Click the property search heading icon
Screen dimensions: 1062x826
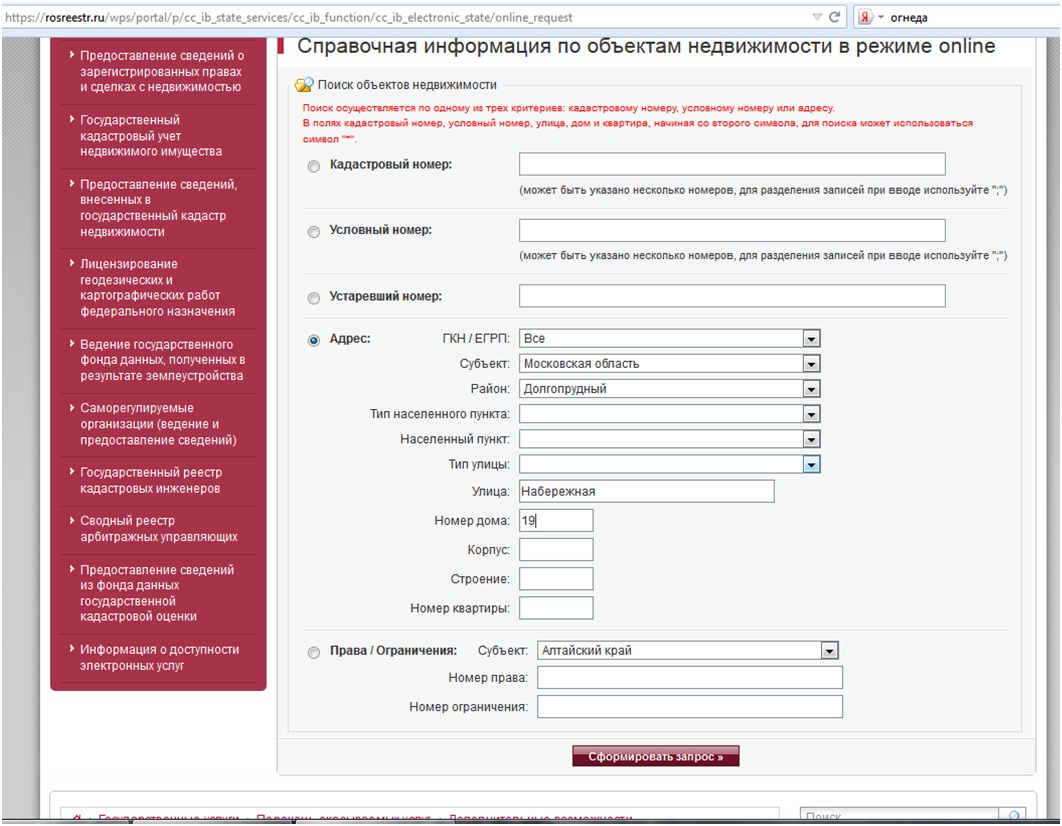pyautogui.click(x=304, y=85)
